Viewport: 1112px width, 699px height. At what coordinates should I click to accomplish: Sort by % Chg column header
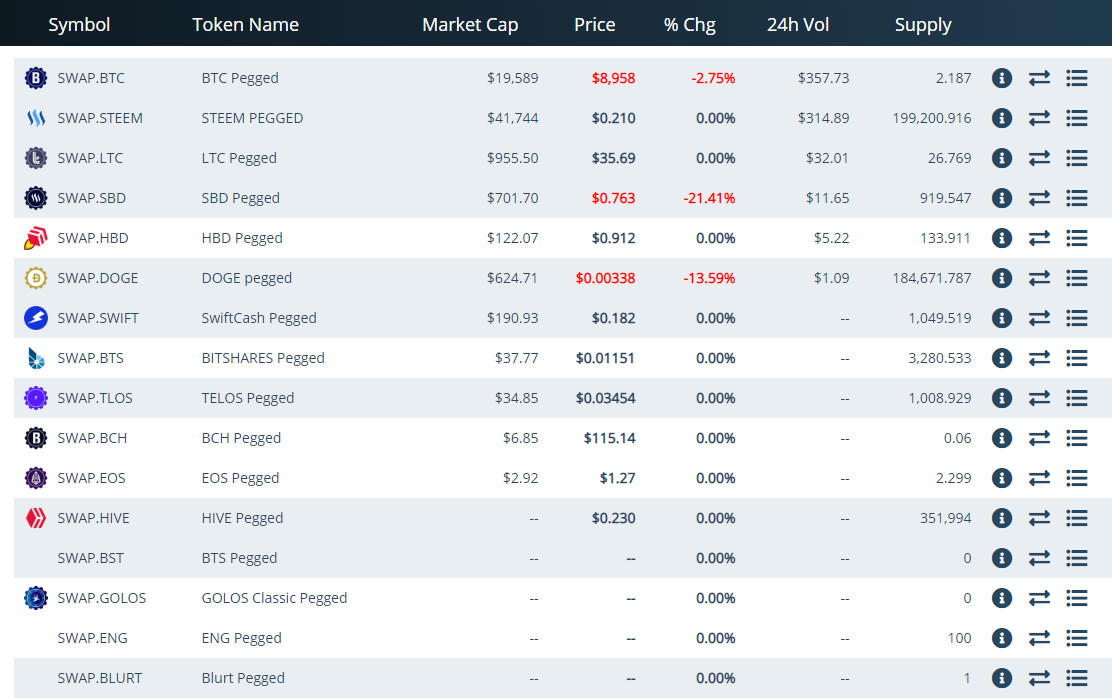[689, 25]
